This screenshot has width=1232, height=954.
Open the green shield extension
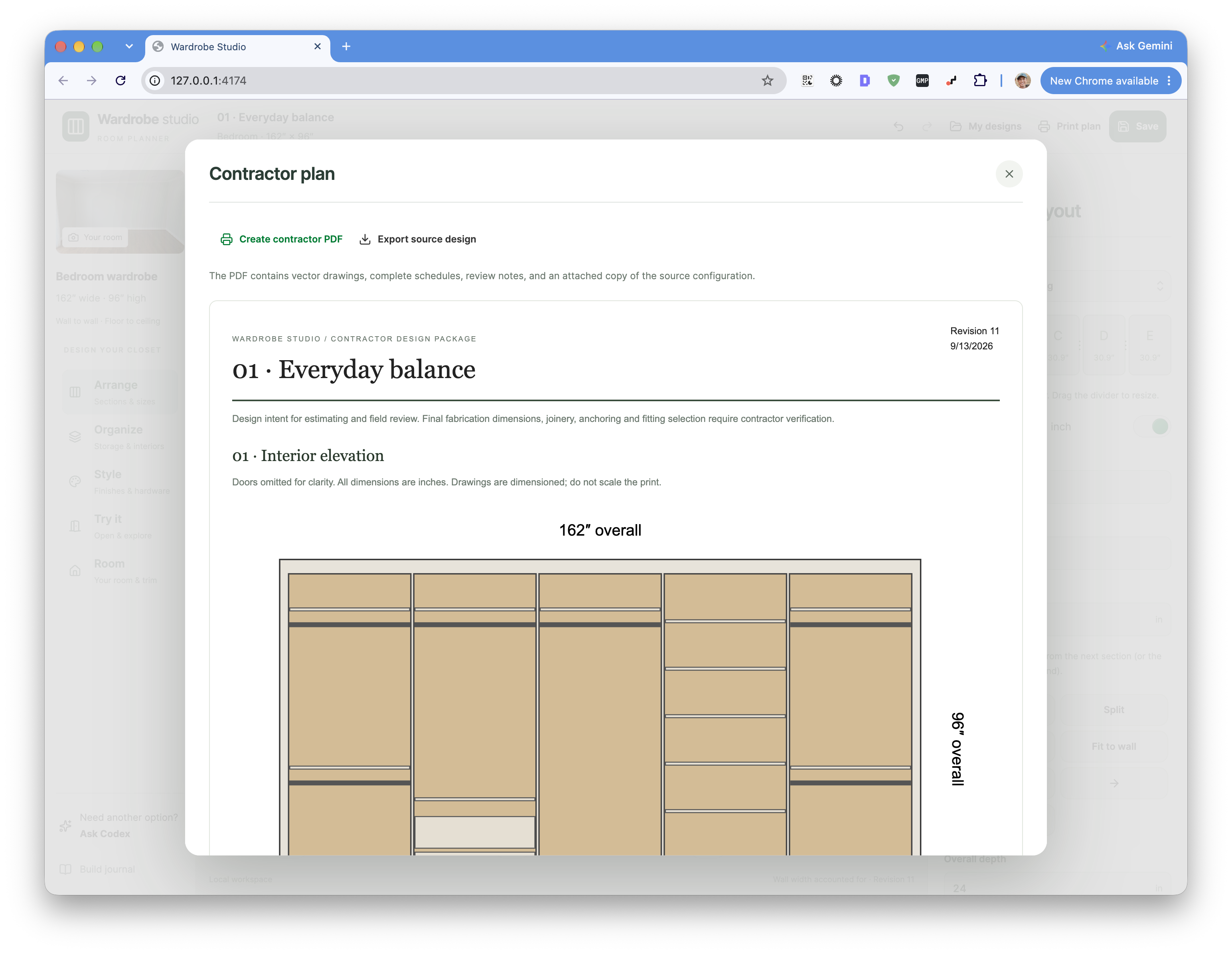pyautogui.click(x=893, y=81)
